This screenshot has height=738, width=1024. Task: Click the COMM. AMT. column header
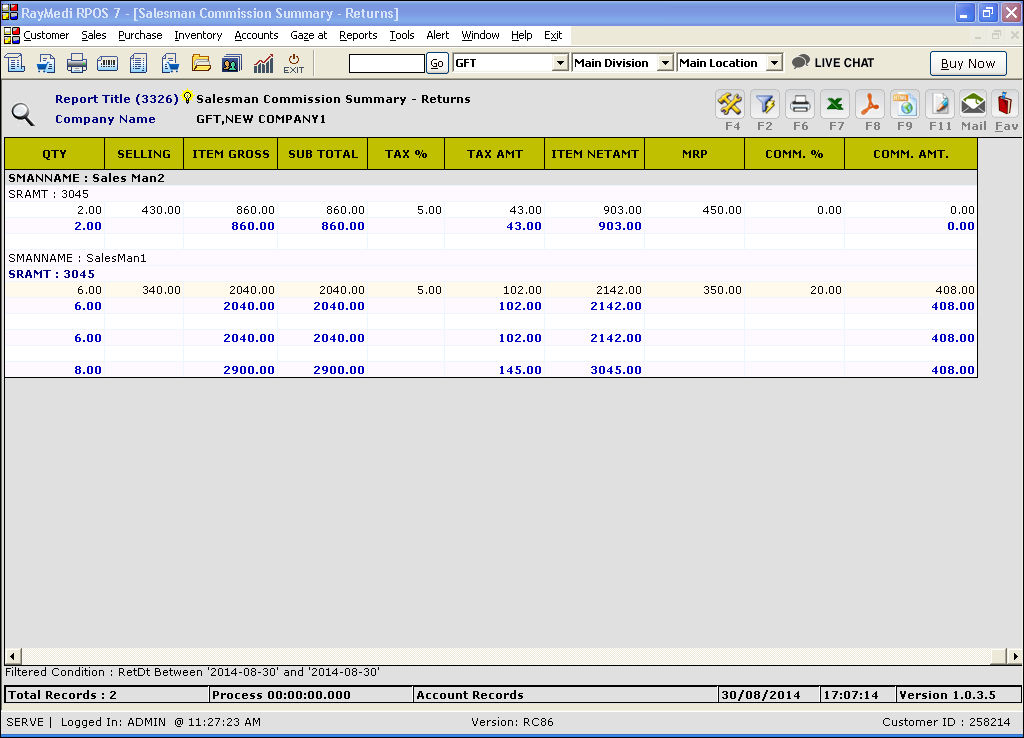pyautogui.click(x=910, y=154)
